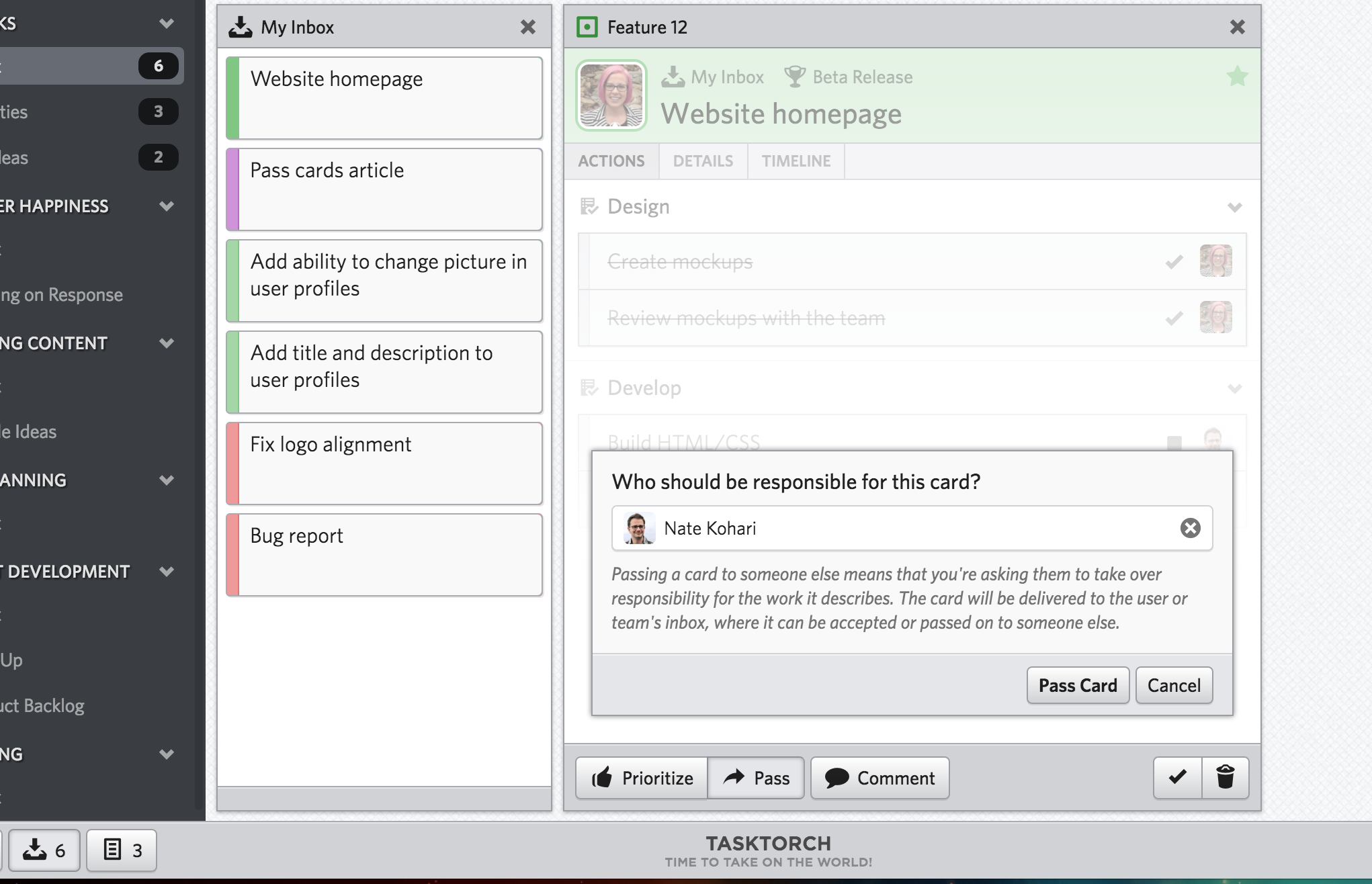Screen dimensions: 1372x884
Task: Toggle Create mockups task checkmark
Action: click(x=1174, y=261)
